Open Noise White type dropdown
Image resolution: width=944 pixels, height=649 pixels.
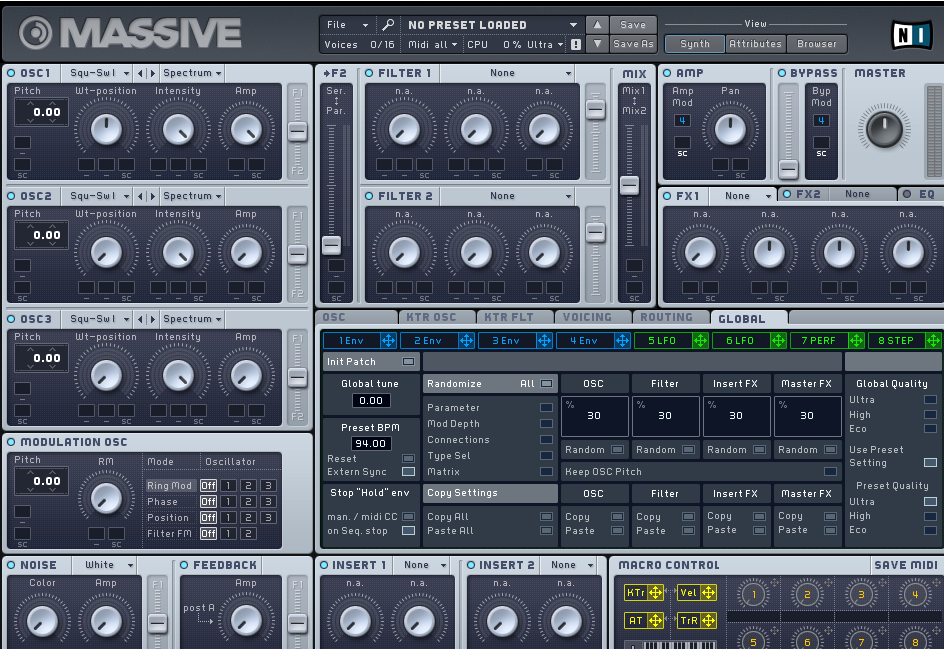click(x=104, y=565)
